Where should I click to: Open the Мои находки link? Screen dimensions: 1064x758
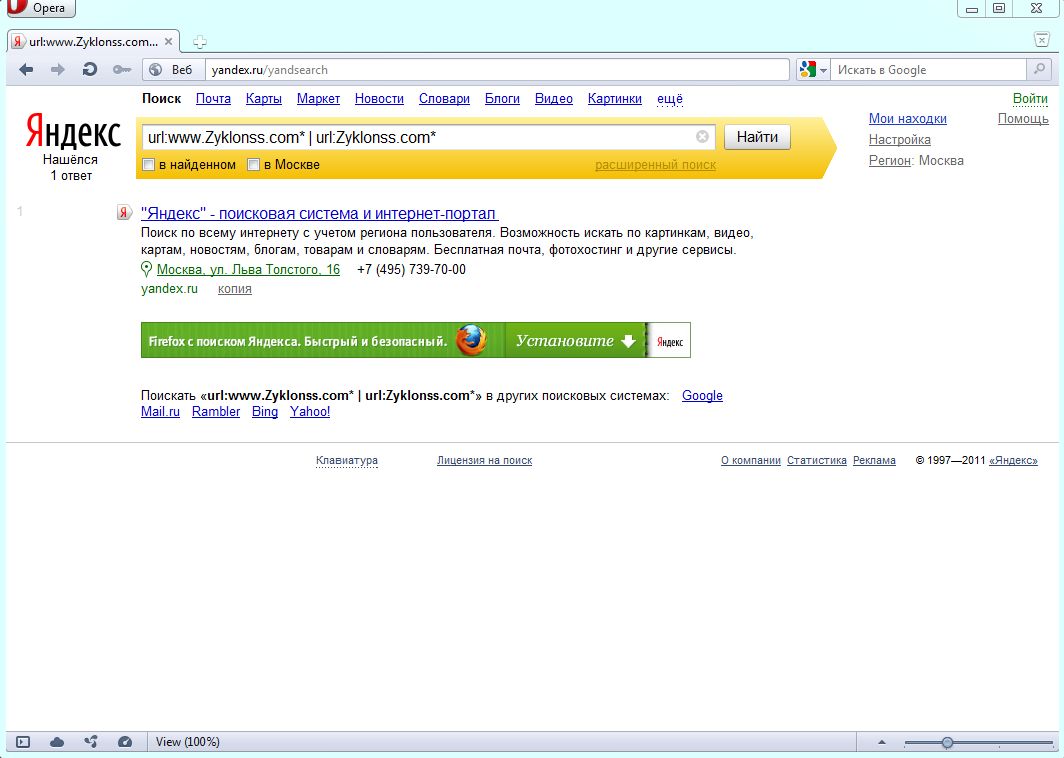click(x=908, y=119)
